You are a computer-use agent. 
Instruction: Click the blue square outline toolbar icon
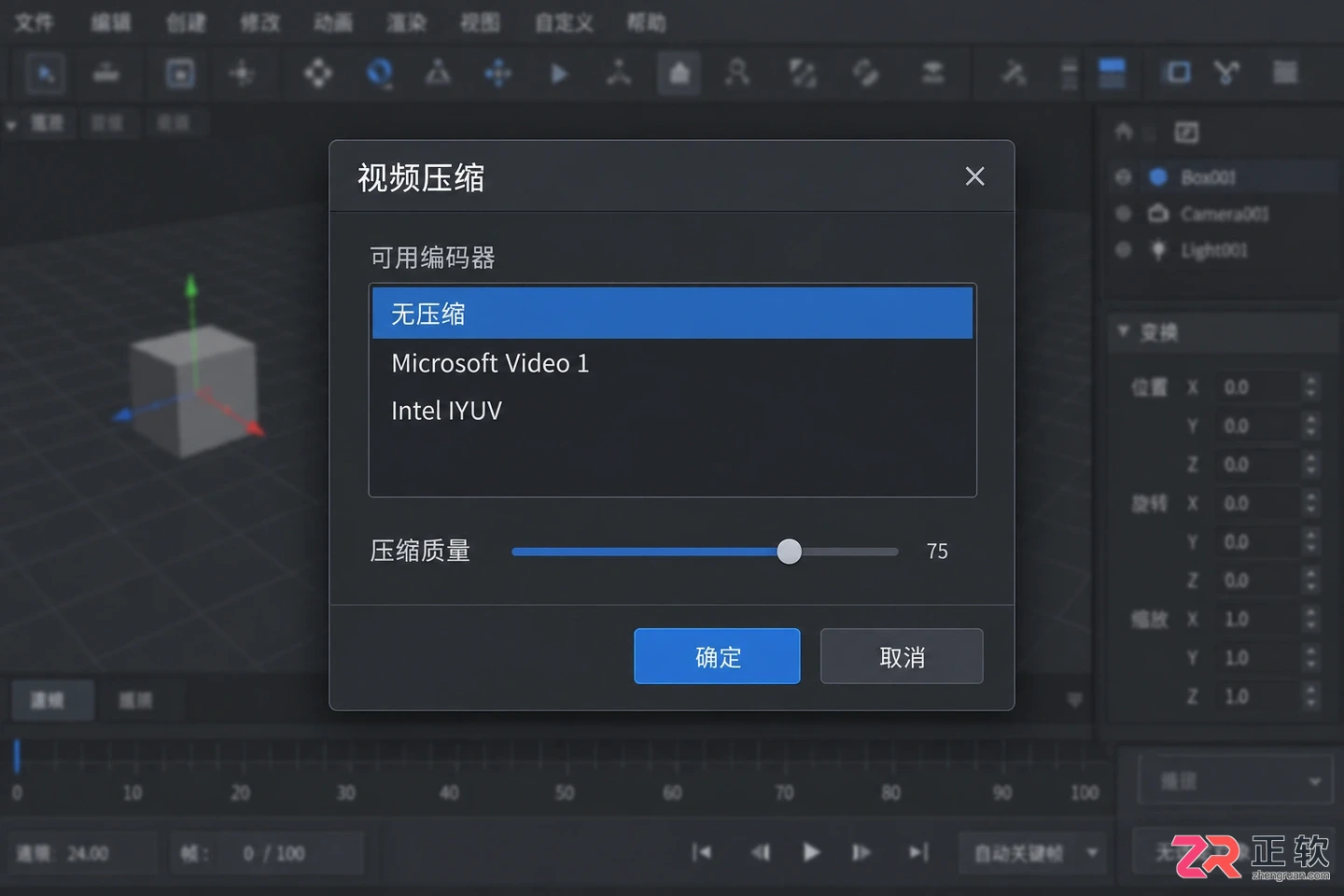[1178, 72]
